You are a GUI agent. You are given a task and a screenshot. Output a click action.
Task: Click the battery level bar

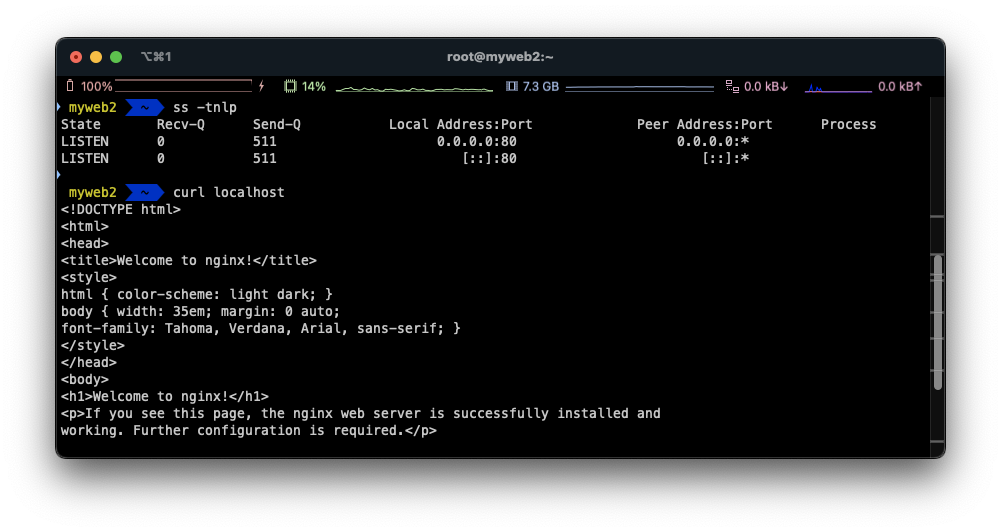184,86
